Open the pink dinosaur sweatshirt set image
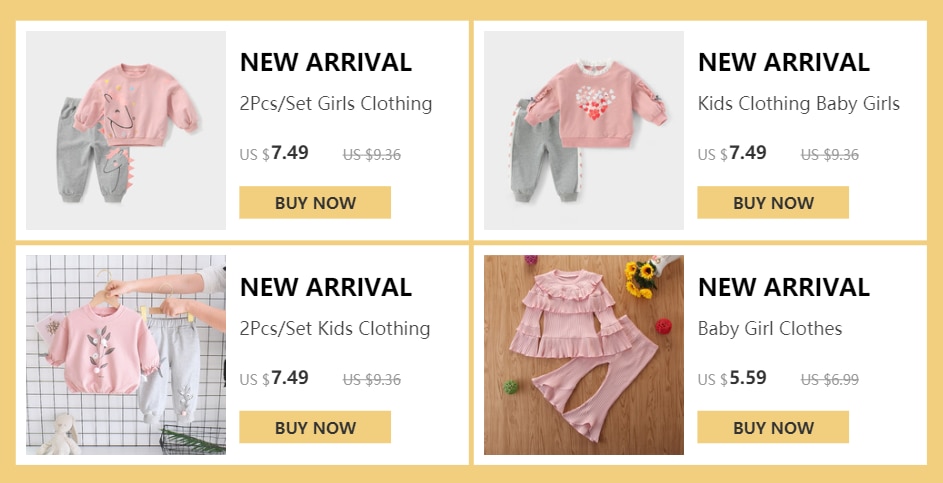 tap(126, 131)
